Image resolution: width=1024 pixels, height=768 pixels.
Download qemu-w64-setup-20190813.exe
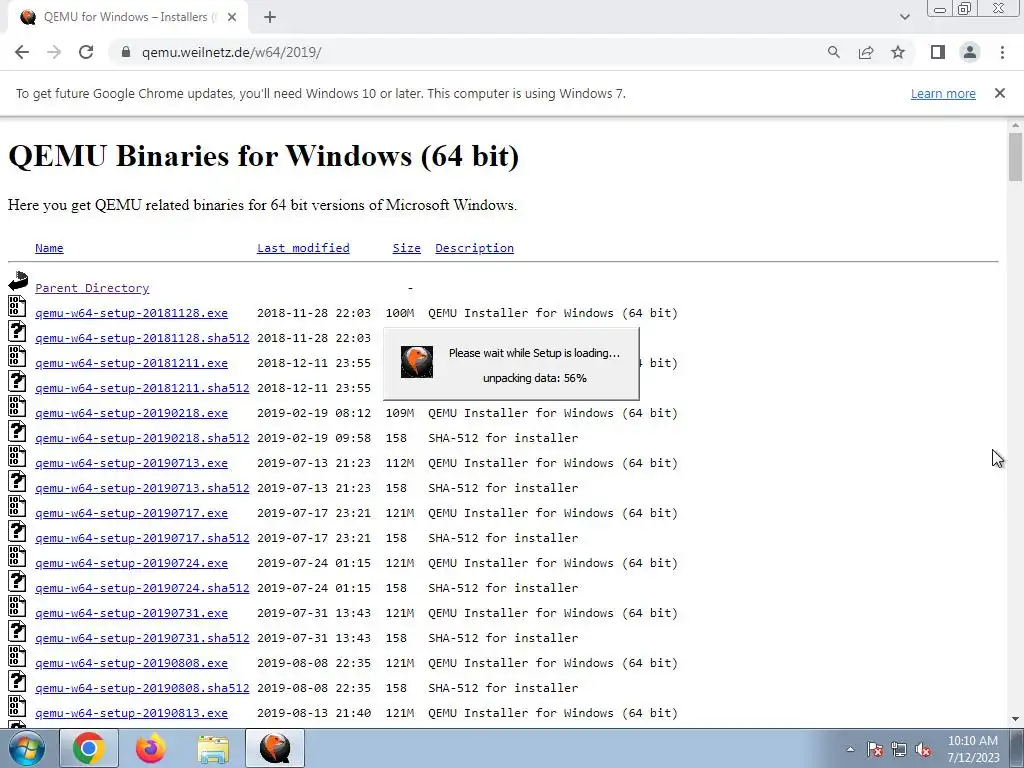(x=131, y=713)
